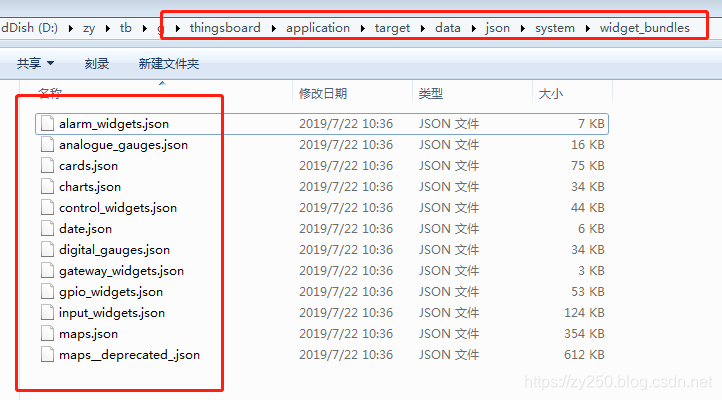Click the 16 KB size value
The height and width of the screenshot is (400, 722).
click(x=588, y=145)
